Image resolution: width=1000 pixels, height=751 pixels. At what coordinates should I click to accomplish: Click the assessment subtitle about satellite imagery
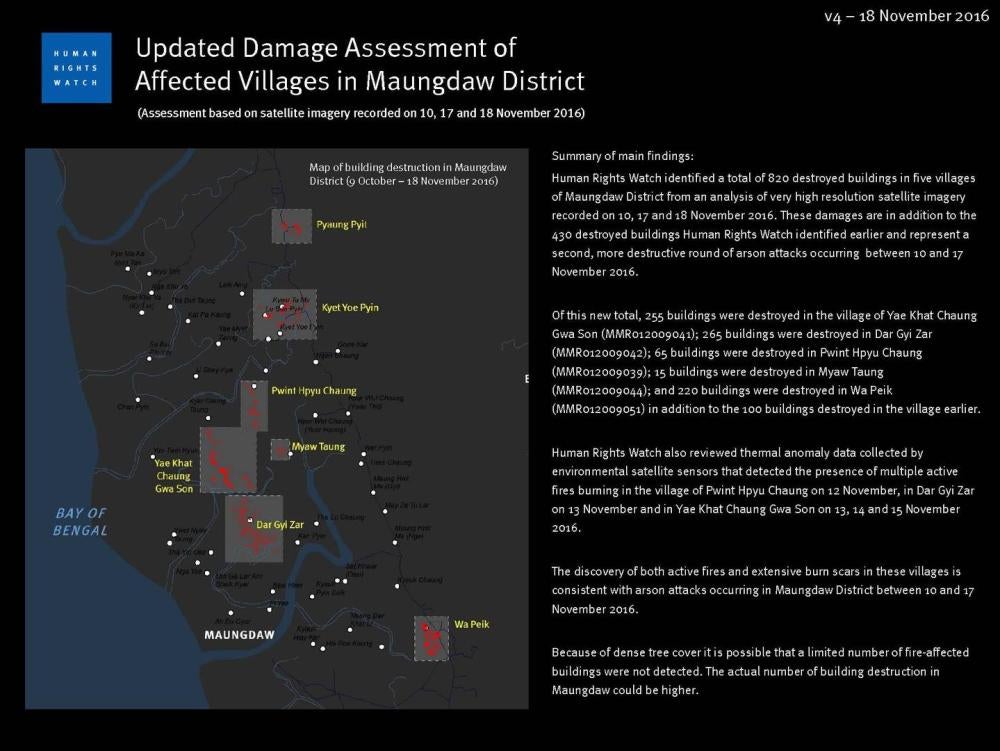pos(361,114)
